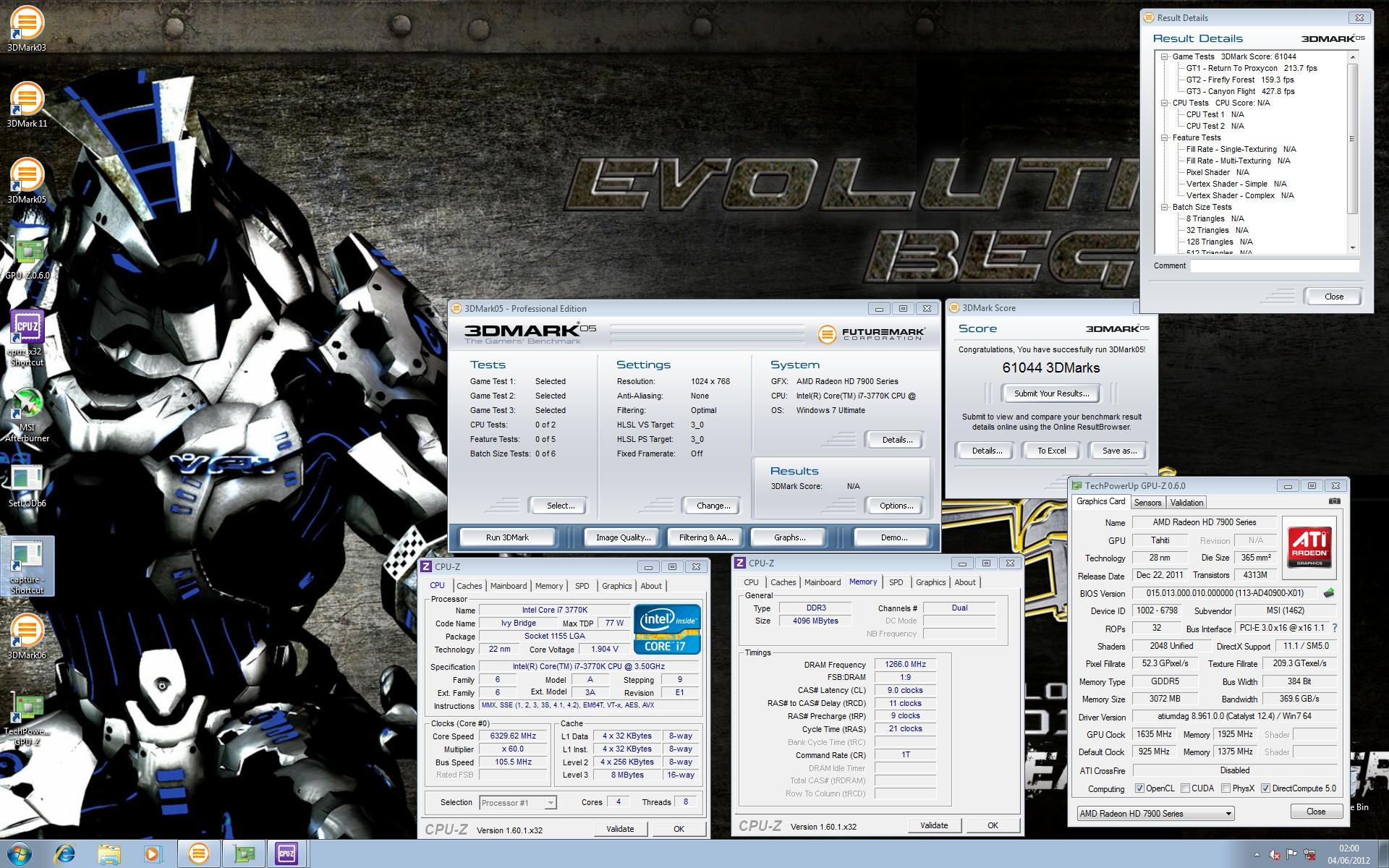Click the BIOS save chip icon in GPU-Z
Viewport: 1389px width, 868px height.
1329,593
